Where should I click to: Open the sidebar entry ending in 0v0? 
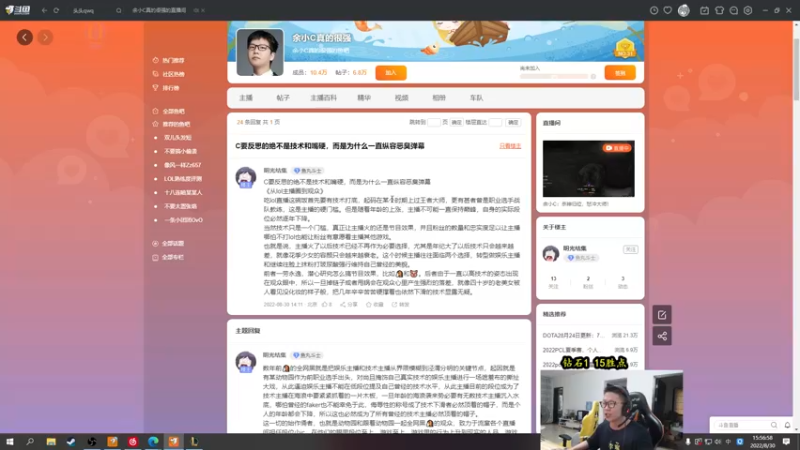point(183,220)
